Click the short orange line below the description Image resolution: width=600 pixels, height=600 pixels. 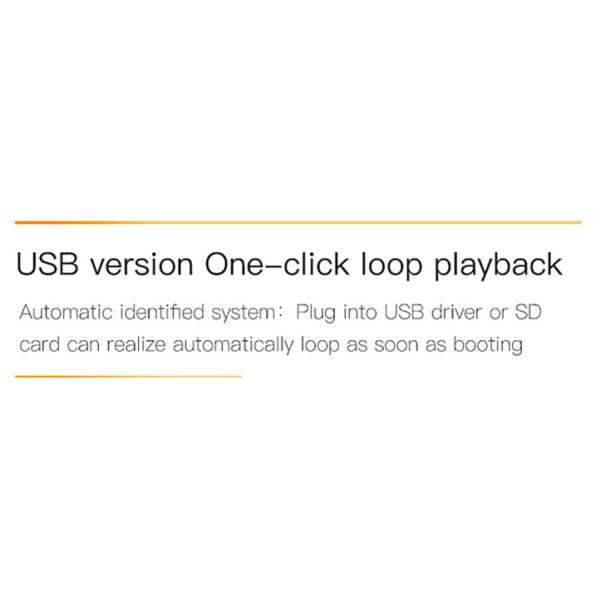[x=128, y=376]
